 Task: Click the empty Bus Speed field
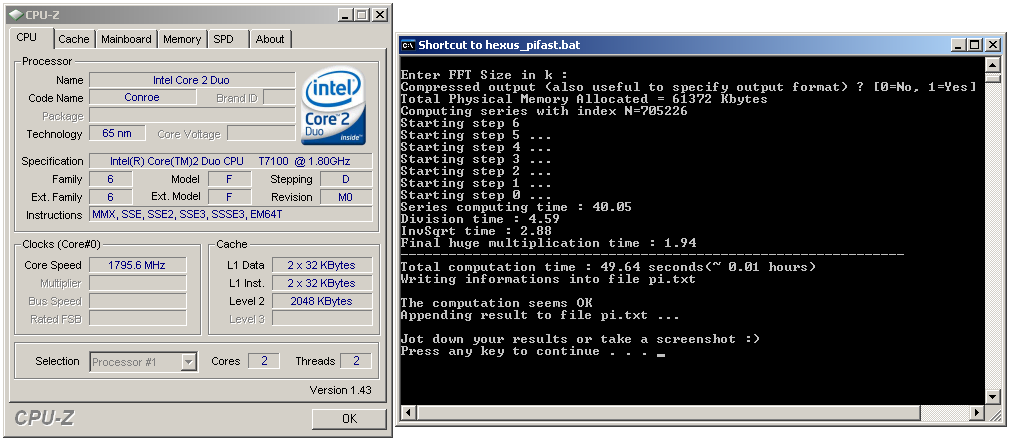(137, 301)
